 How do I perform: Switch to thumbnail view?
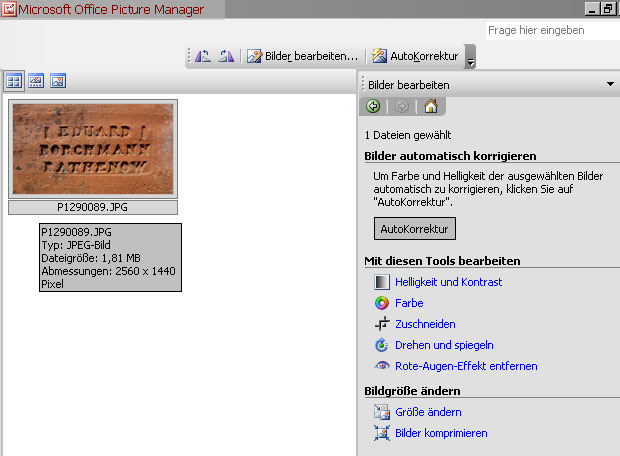coord(14,81)
